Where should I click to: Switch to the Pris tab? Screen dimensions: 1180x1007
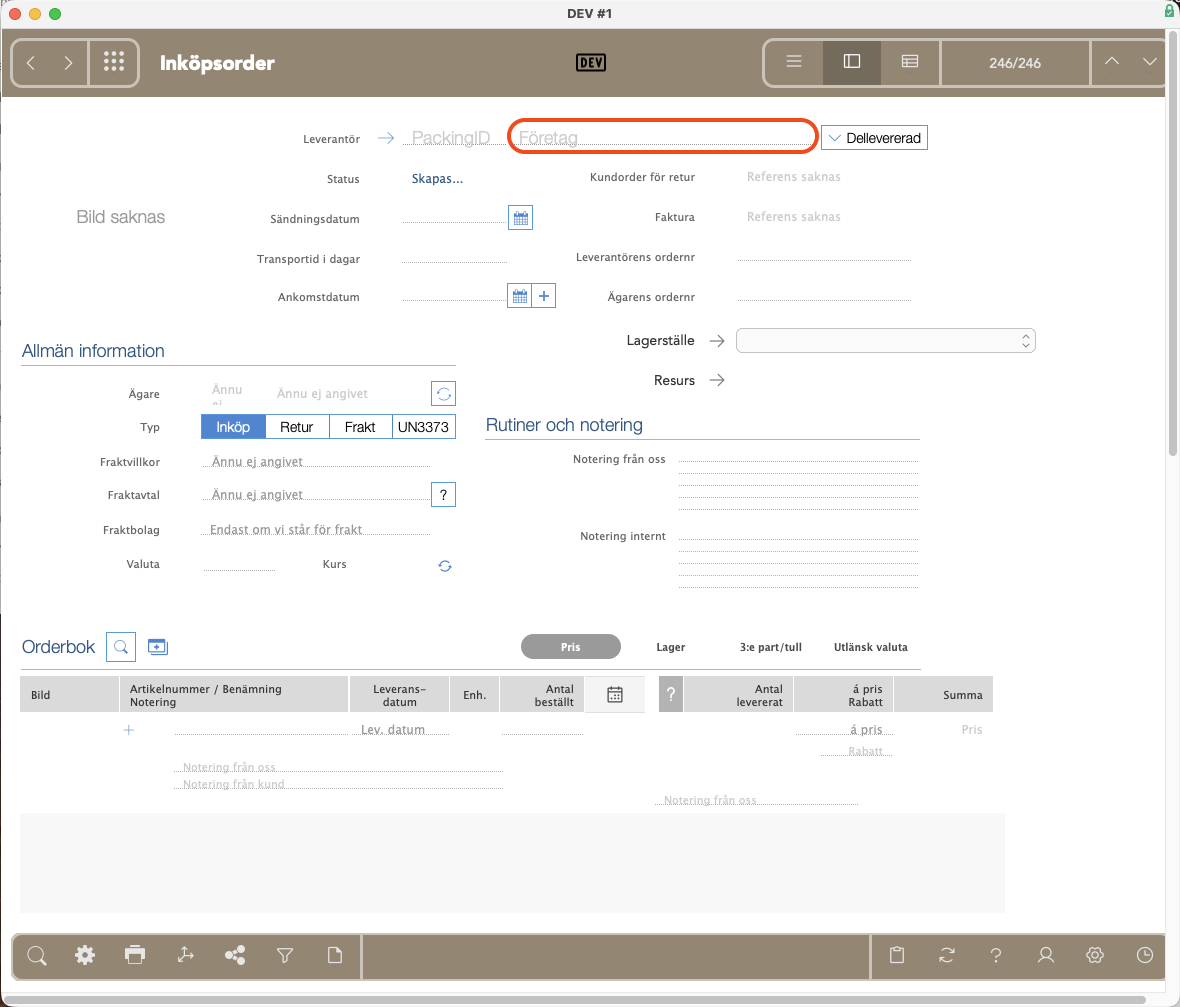click(x=570, y=646)
